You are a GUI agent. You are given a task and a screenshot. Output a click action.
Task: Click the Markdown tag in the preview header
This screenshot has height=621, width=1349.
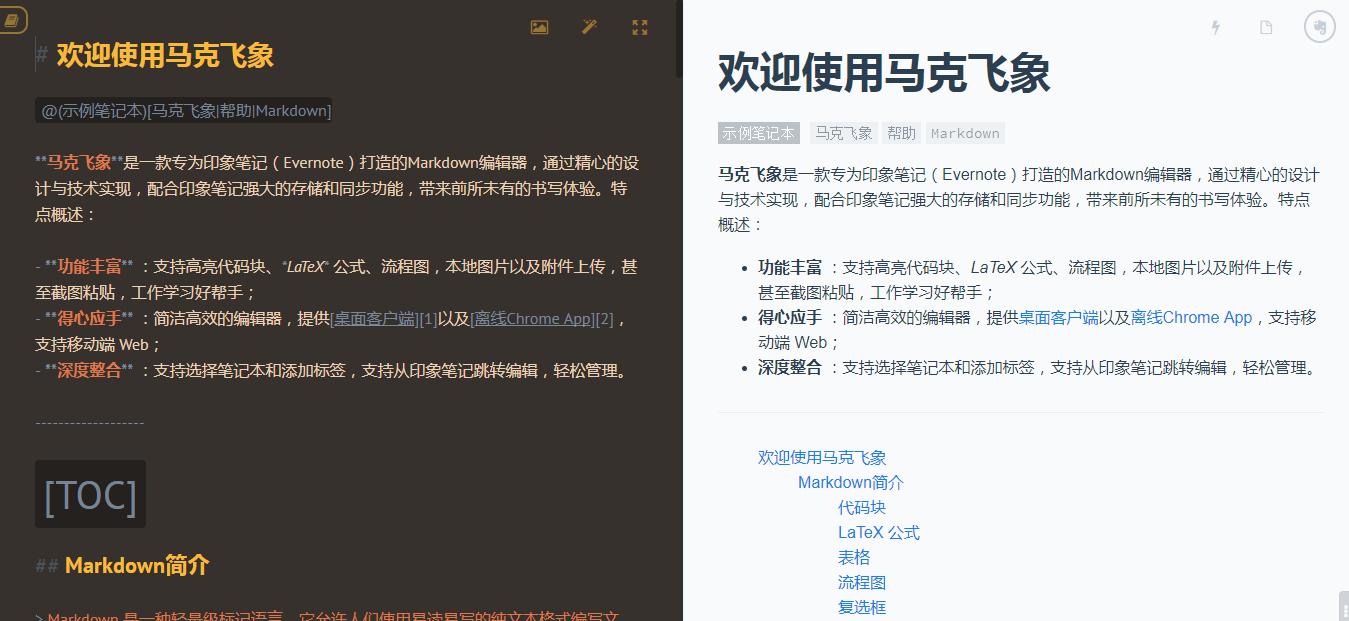[x=964, y=132]
